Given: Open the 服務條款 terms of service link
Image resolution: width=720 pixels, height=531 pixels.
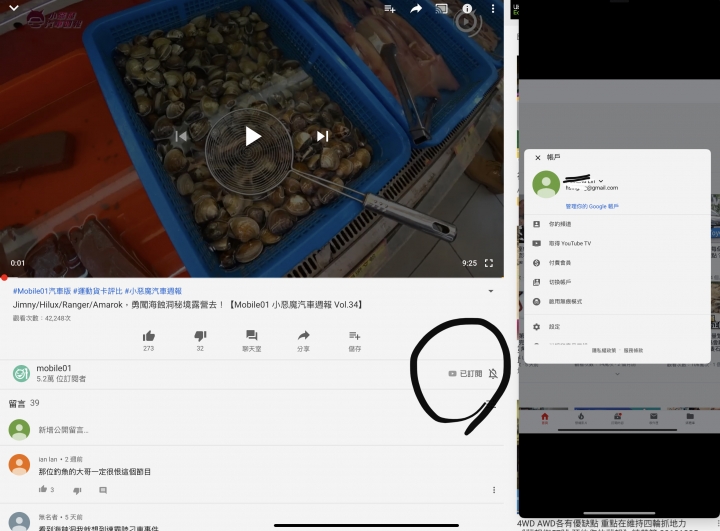Looking at the screenshot, I should point(633,350).
